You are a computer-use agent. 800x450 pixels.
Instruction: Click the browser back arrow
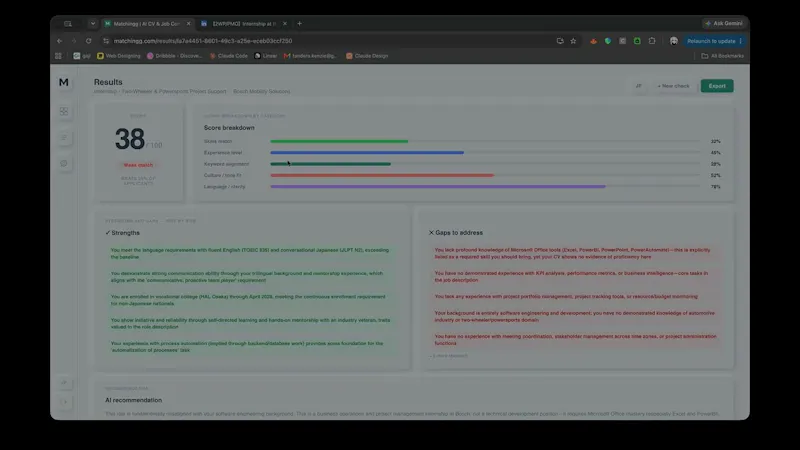click(60, 41)
